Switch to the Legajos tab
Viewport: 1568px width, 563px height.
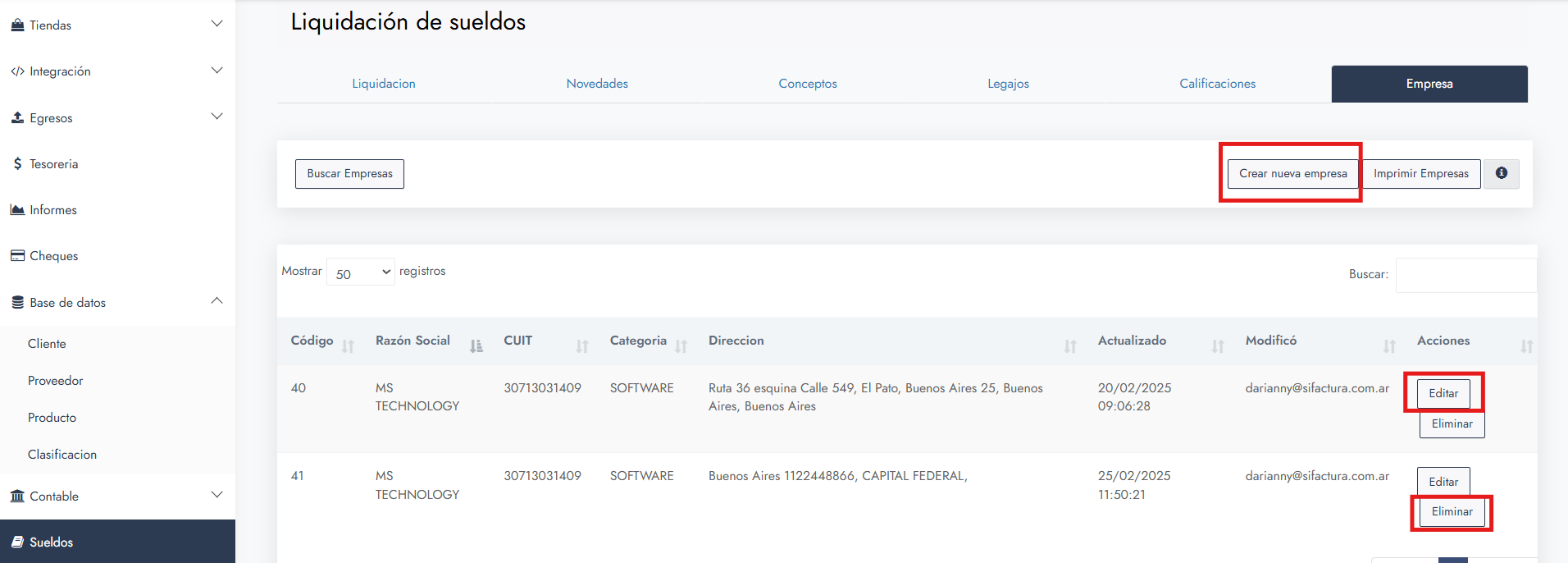(x=1008, y=84)
